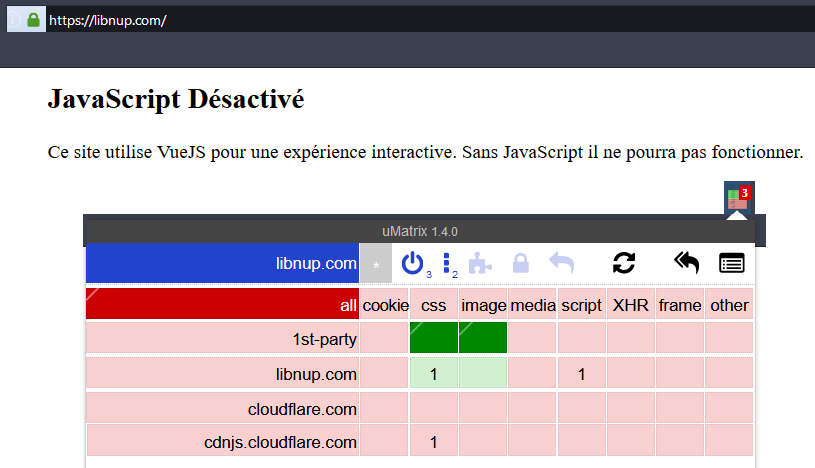The width and height of the screenshot is (815, 468).
Task: Reload the page with refresh icon
Action: click(624, 263)
